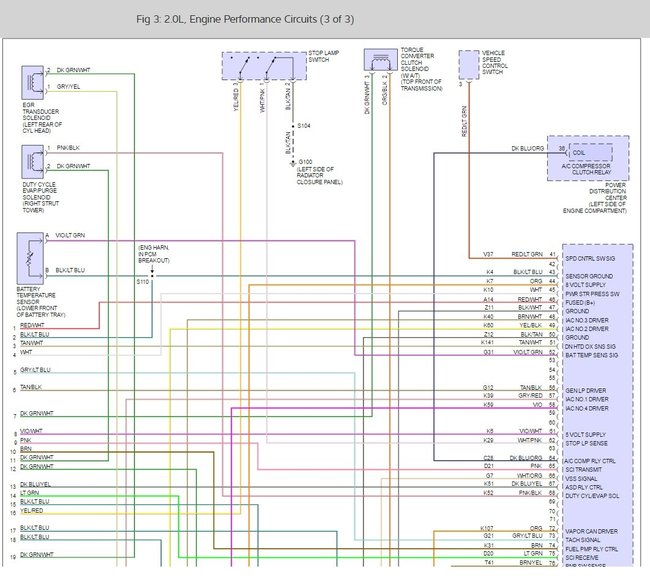Click the EGR transducer solenoid coil symbol
This screenshot has width=650, height=580.
[x=33, y=82]
